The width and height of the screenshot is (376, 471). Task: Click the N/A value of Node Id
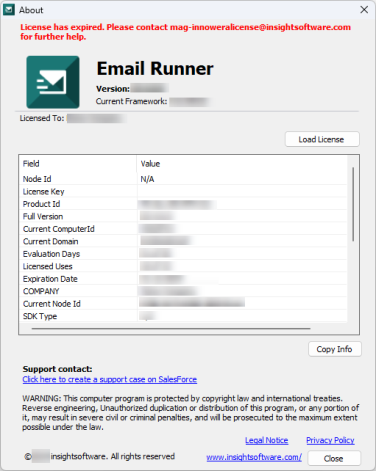coord(147,179)
